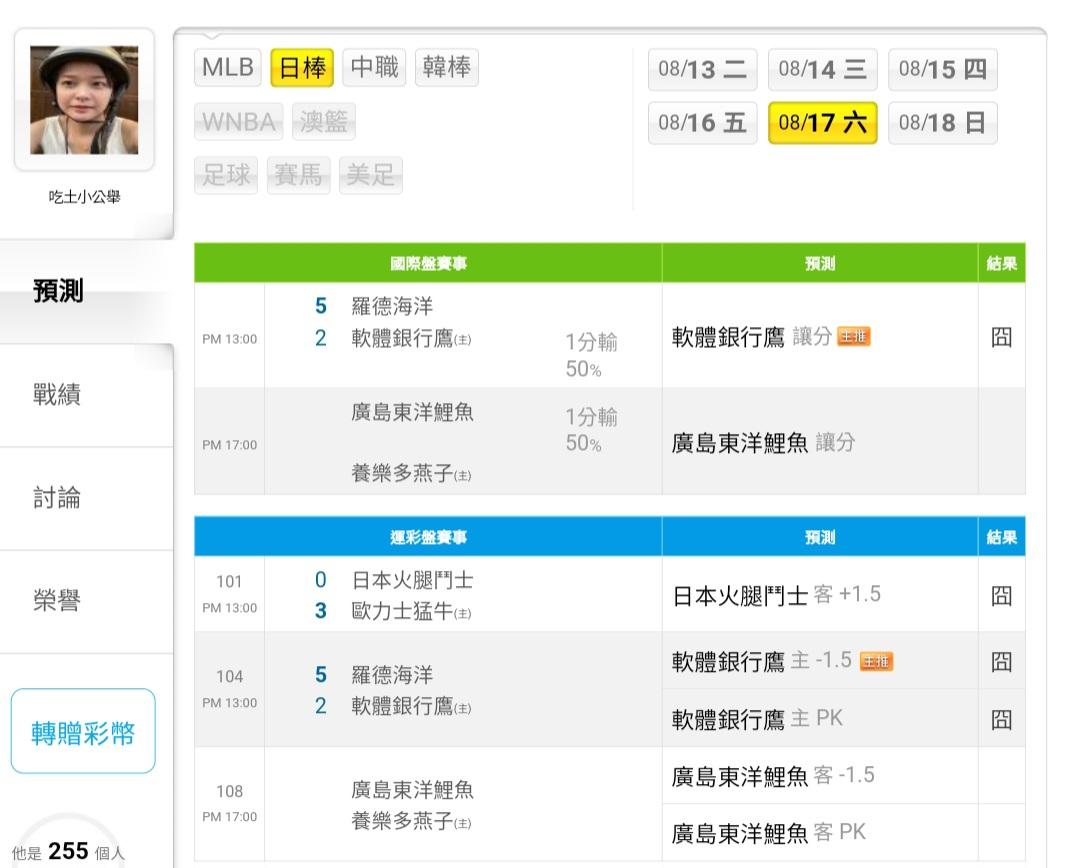Click the 轉贈彩幣 button
The width and height of the screenshot is (1080, 868).
click(x=83, y=731)
